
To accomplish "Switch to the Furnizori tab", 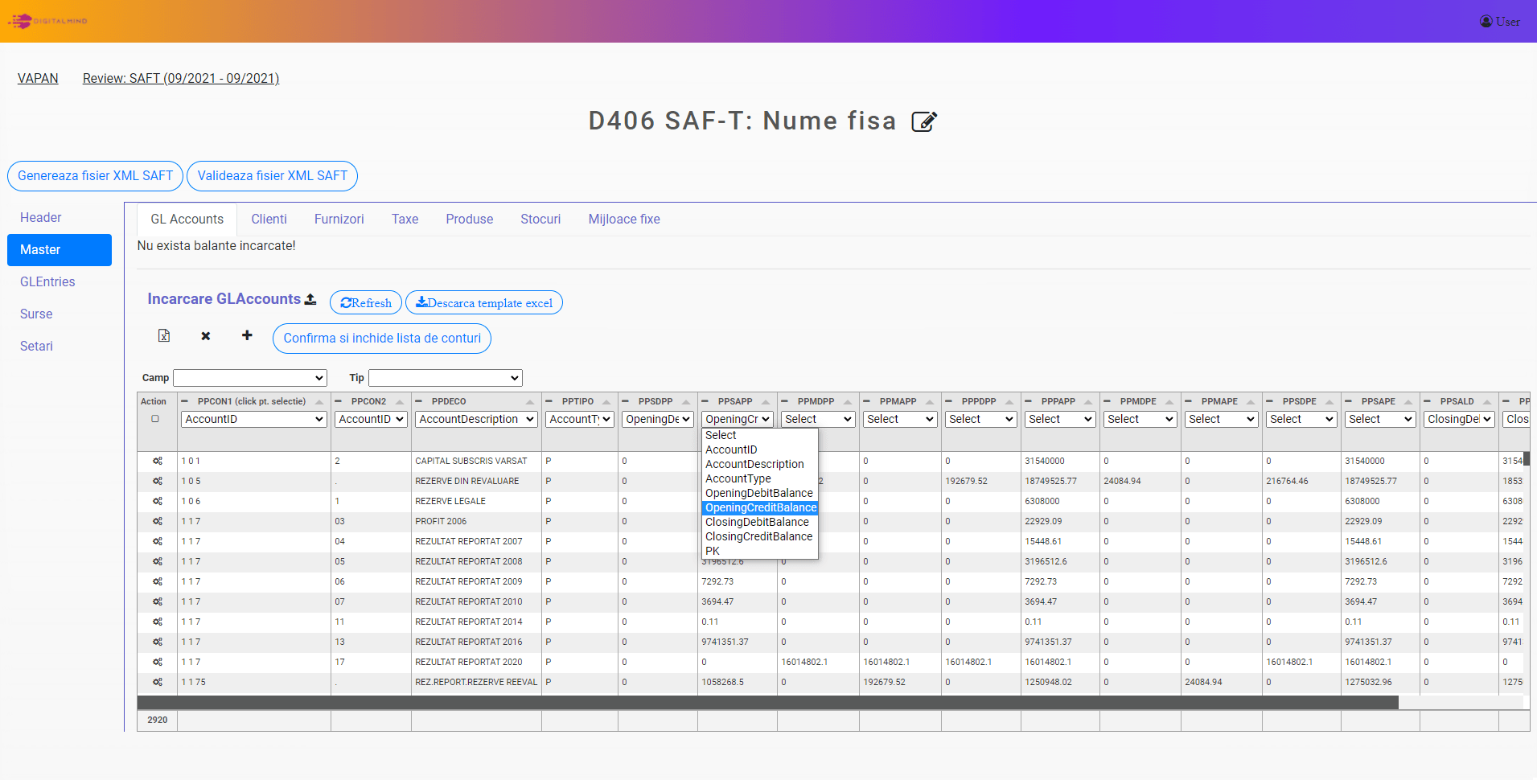I will tap(339, 219).
